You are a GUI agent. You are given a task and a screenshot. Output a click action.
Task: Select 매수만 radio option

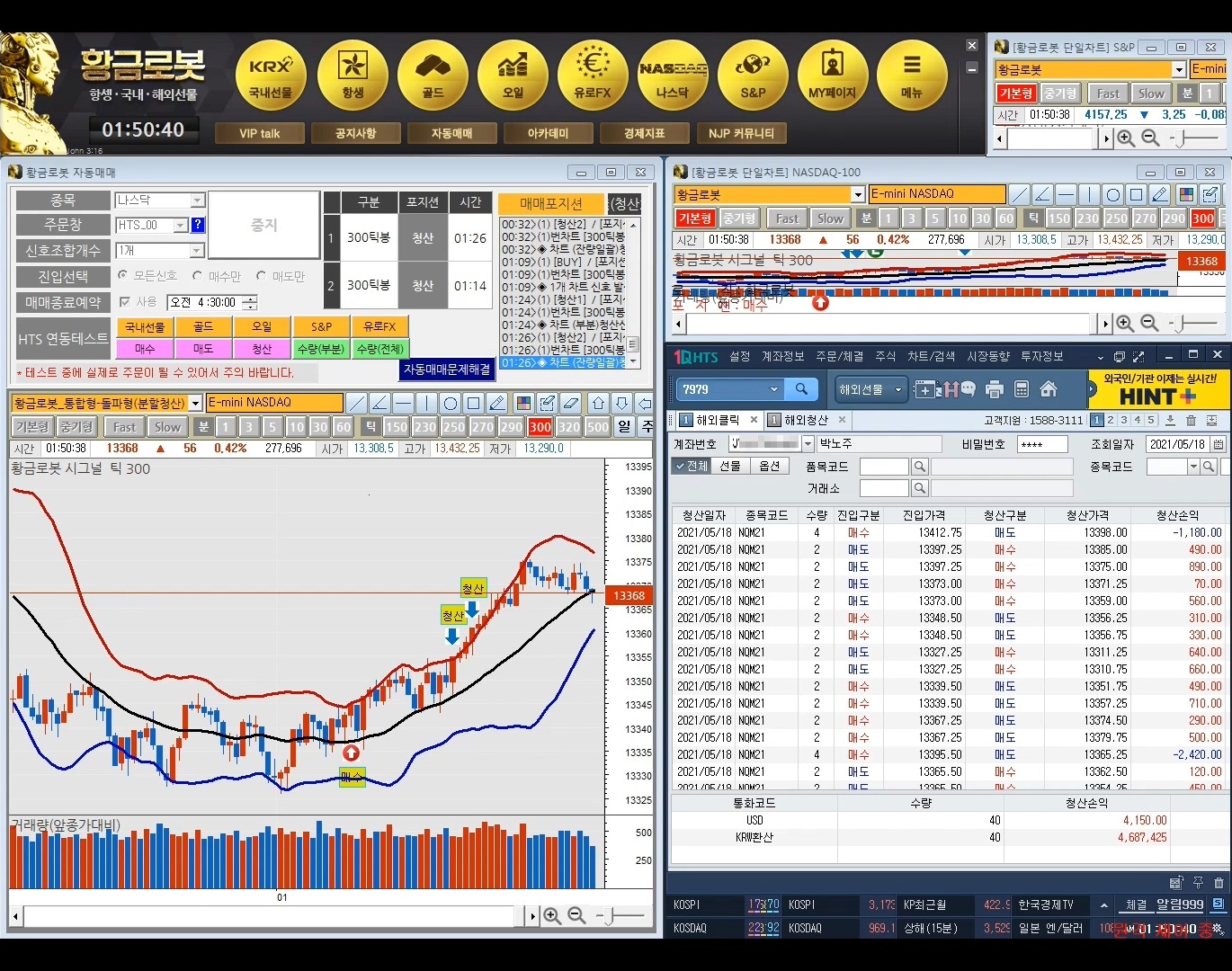pos(198,276)
